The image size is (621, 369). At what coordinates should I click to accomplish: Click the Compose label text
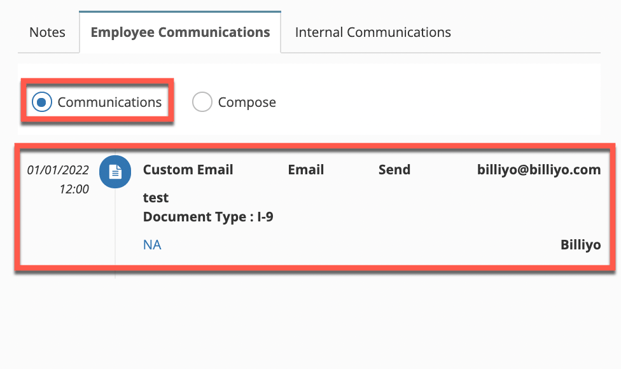[x=247, y=103]
